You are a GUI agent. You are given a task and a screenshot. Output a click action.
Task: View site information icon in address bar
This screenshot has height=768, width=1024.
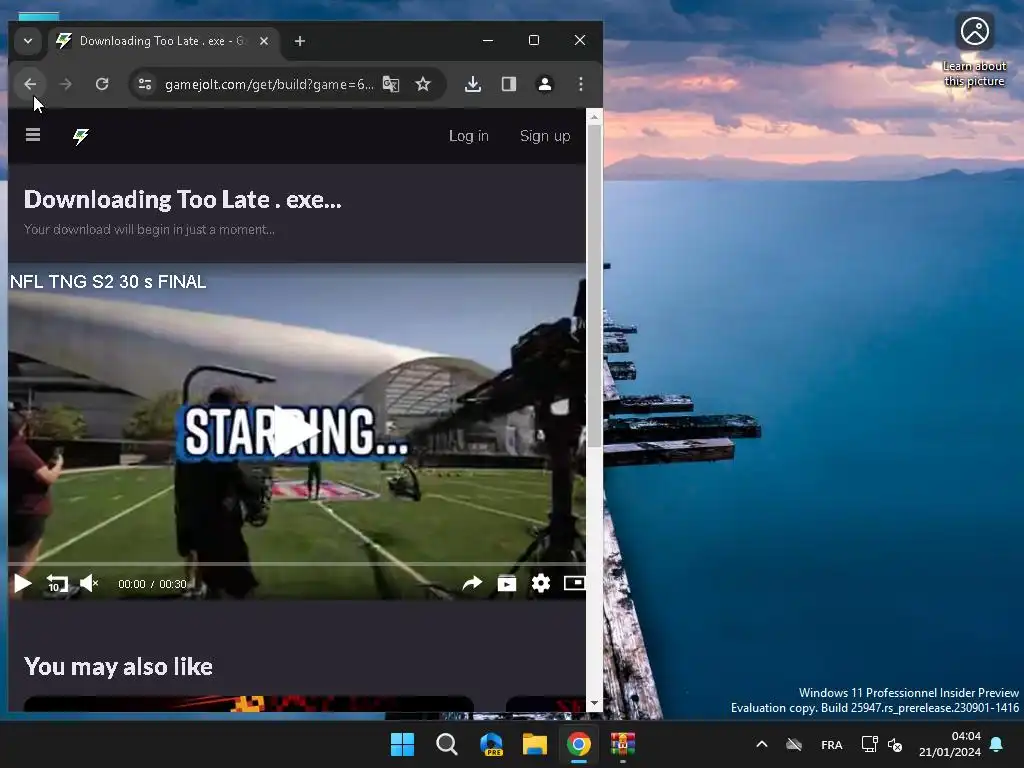(x=145, y=84)
